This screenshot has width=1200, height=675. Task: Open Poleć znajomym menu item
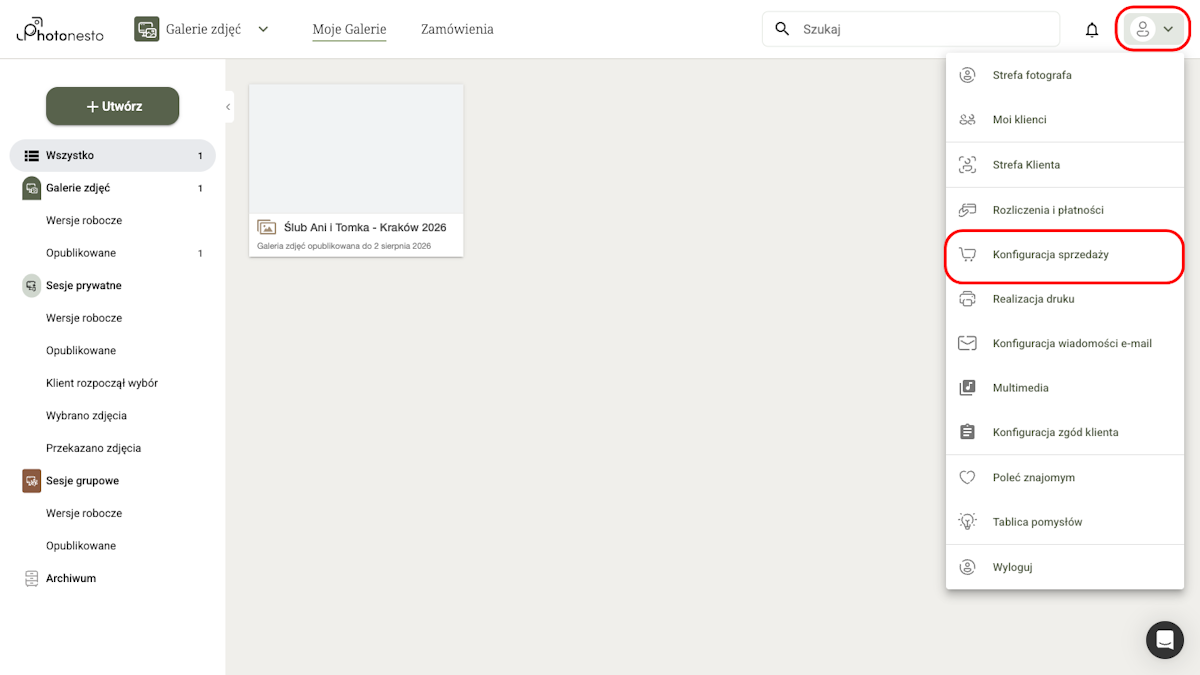(x=1065, y=477)
